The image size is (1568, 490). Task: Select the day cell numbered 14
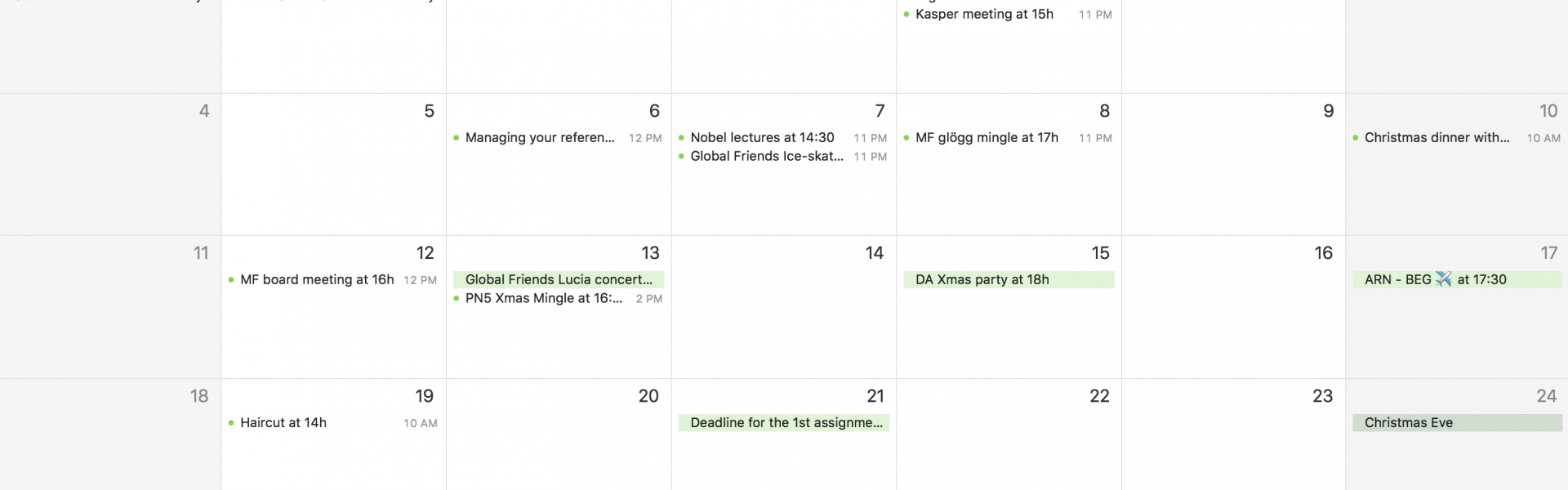tap(784, 307)
